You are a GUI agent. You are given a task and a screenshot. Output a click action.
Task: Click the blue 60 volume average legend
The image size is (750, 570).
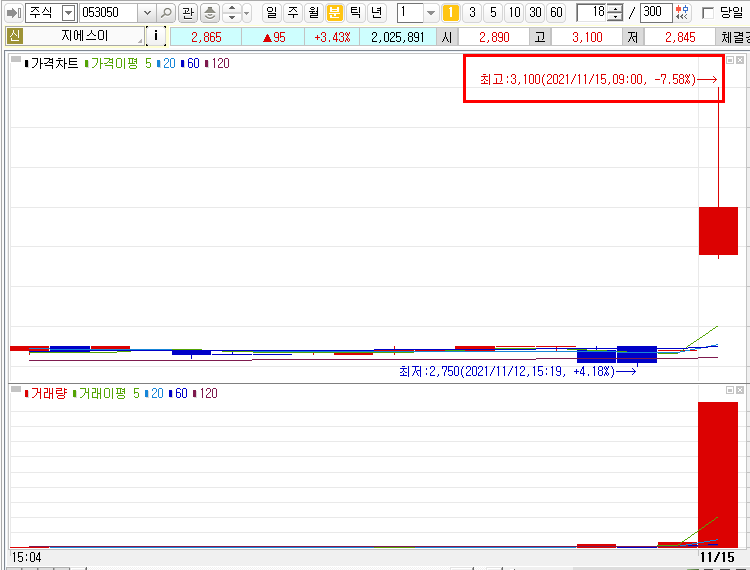(x=178, y=393)
